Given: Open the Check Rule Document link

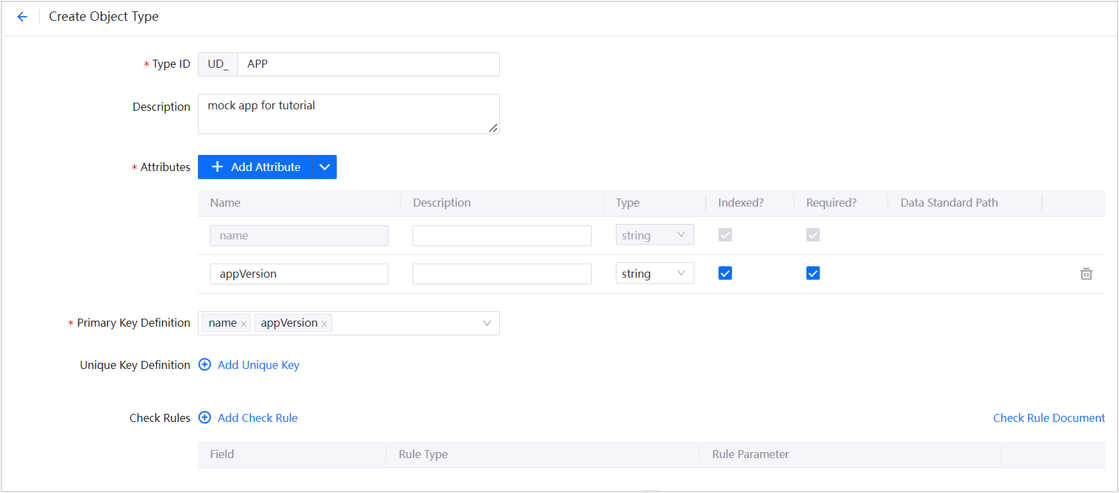Looking at the screenshot, I should click(1048, 418).
